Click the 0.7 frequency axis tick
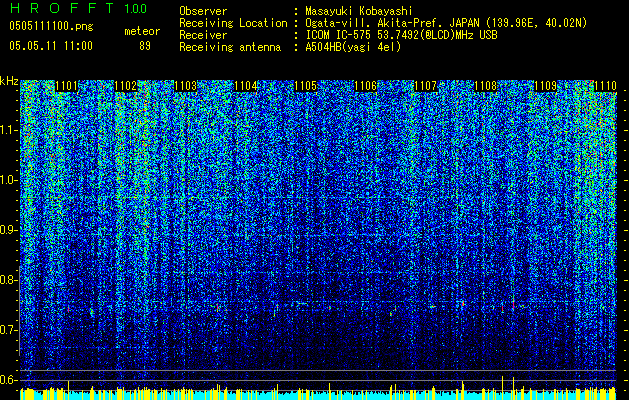This screenshot has height=400, width=629. 8,330
